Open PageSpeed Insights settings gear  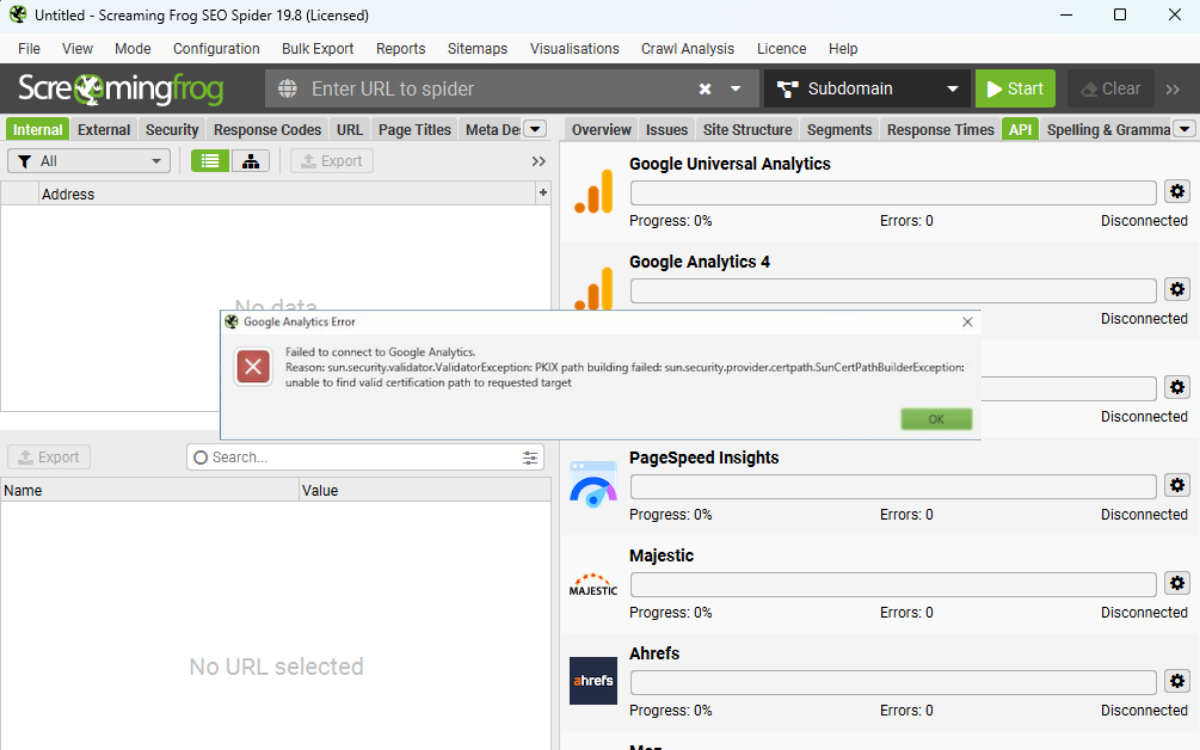coord(1177,486)
